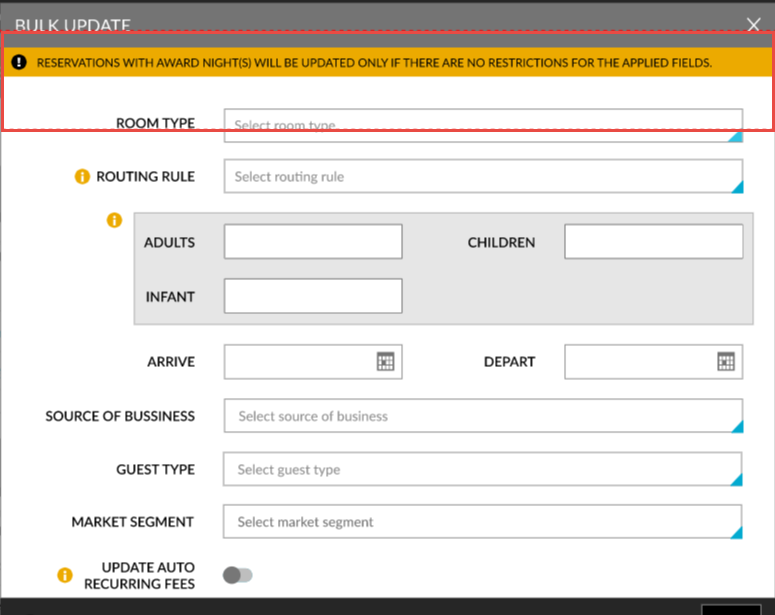Viewport: 775px width, 615px height.
Task: Click the Adults input field
Action: point(313,242)
